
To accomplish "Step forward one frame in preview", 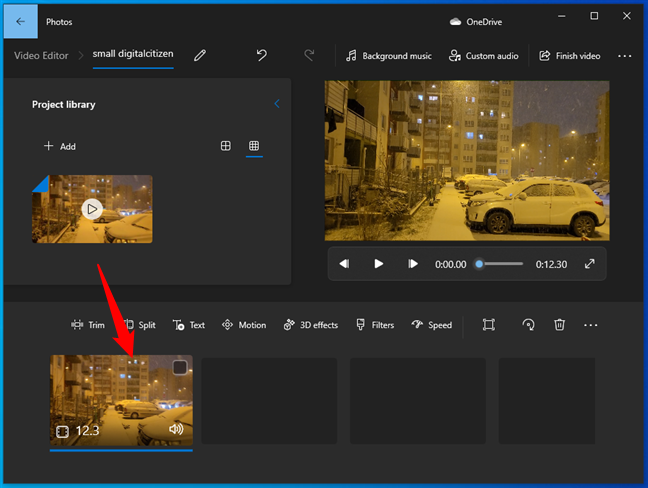I will (412, 264).
